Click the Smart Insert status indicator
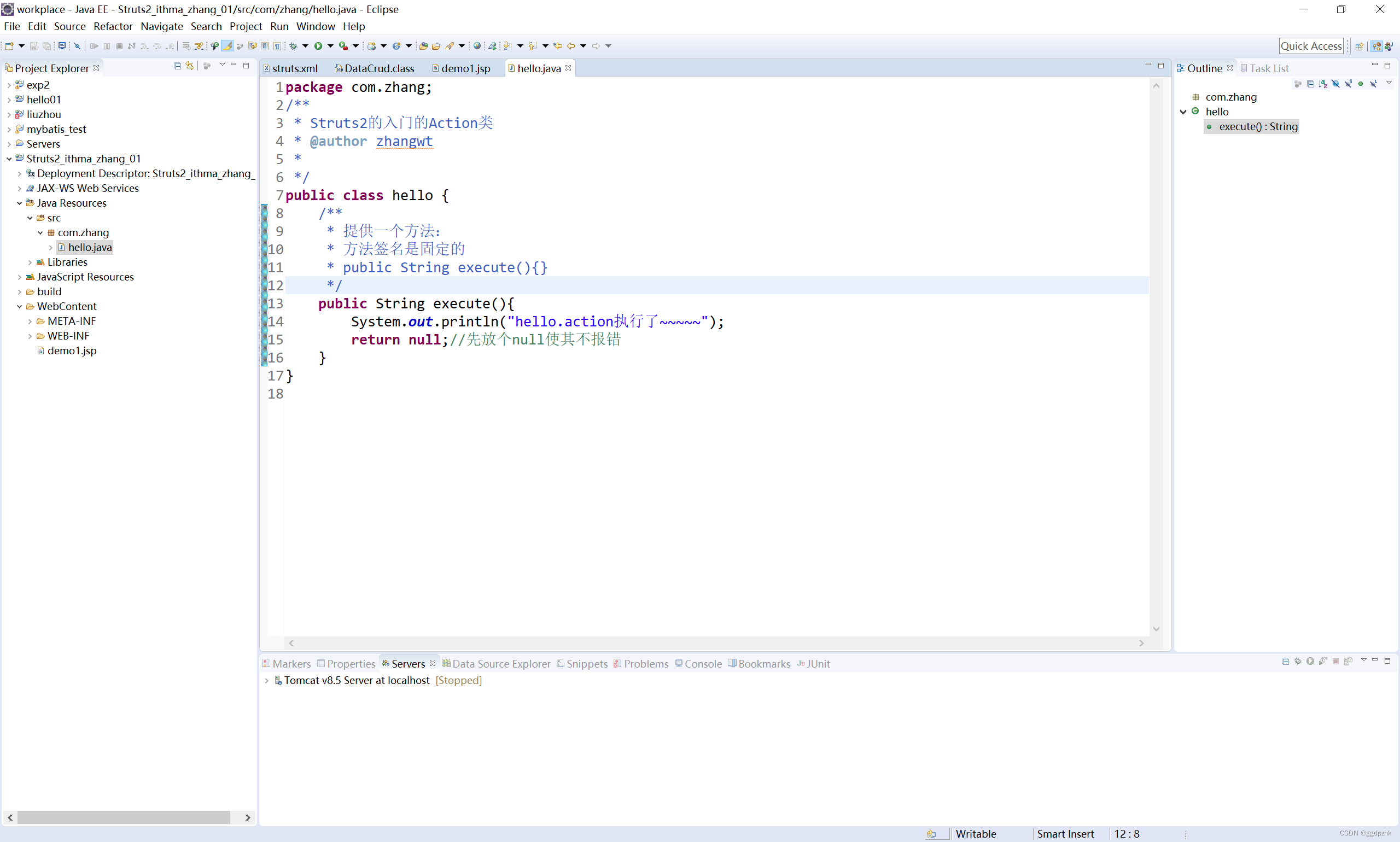The width and height of the screenshot is (1400, 842). [x=1065, y=833]
